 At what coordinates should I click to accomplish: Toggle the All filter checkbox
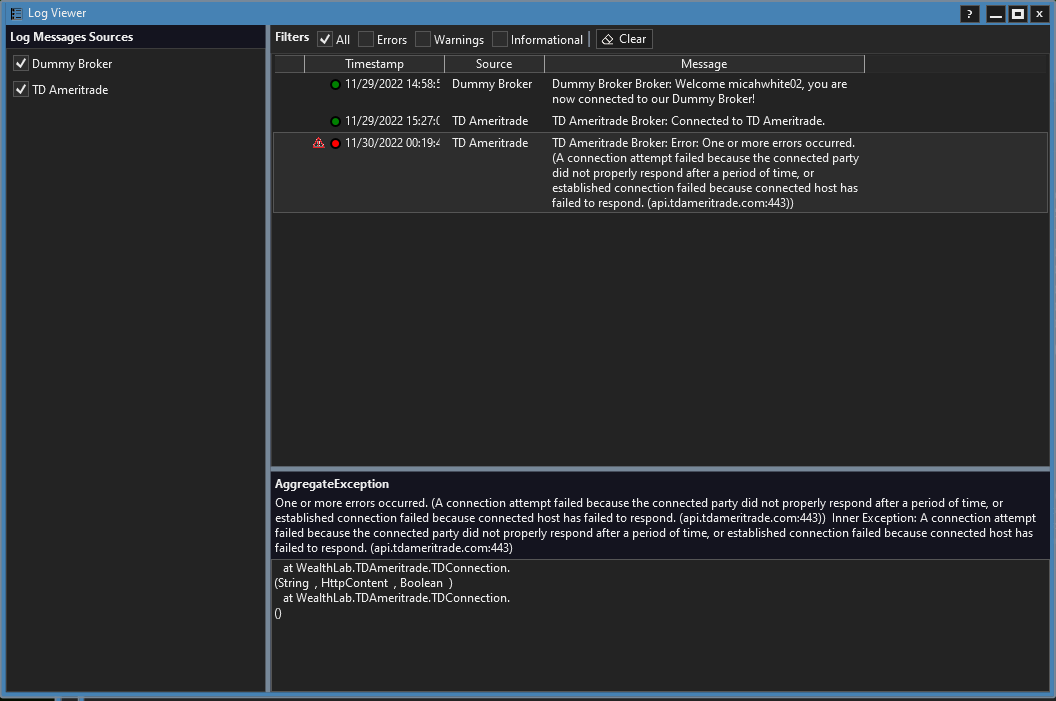click(325, 40)
